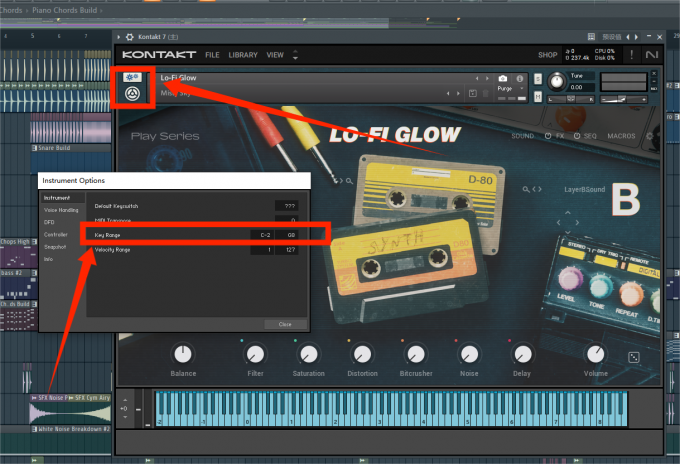Select Voice Handling in Instrument Options
This screenshot has height=464, width=680.
pos(61,210)
